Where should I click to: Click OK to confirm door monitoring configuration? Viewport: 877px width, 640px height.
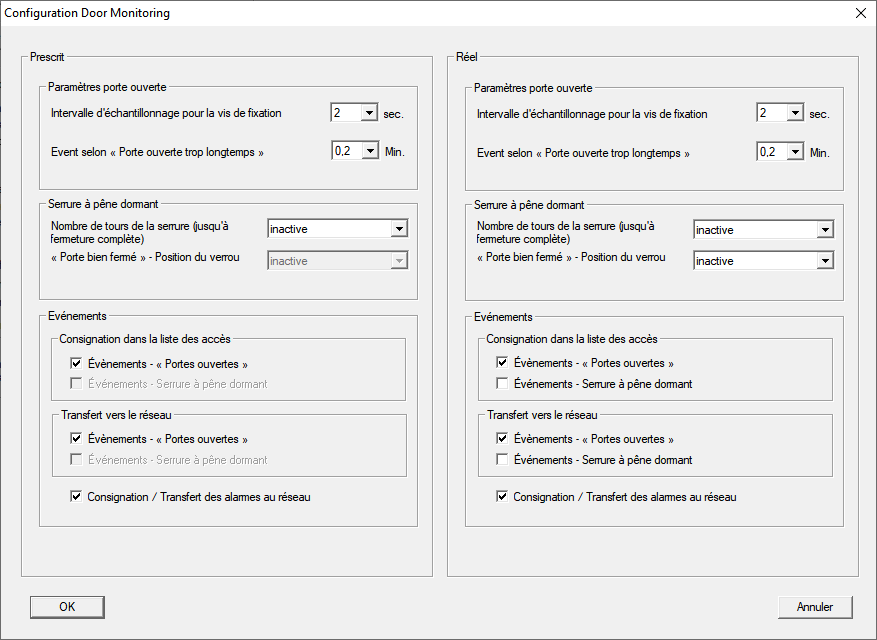(67, 606)
